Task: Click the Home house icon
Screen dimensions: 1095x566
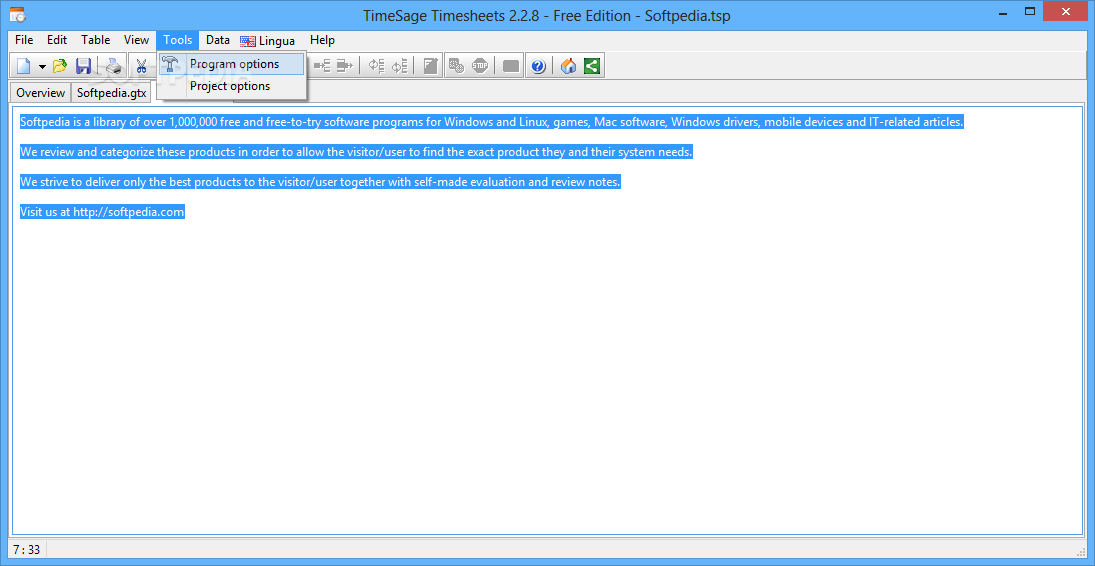Action: pos(569,66)
